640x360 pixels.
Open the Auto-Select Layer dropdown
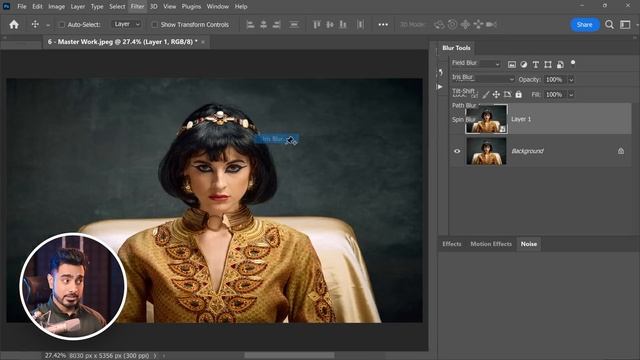click(127, 24)
